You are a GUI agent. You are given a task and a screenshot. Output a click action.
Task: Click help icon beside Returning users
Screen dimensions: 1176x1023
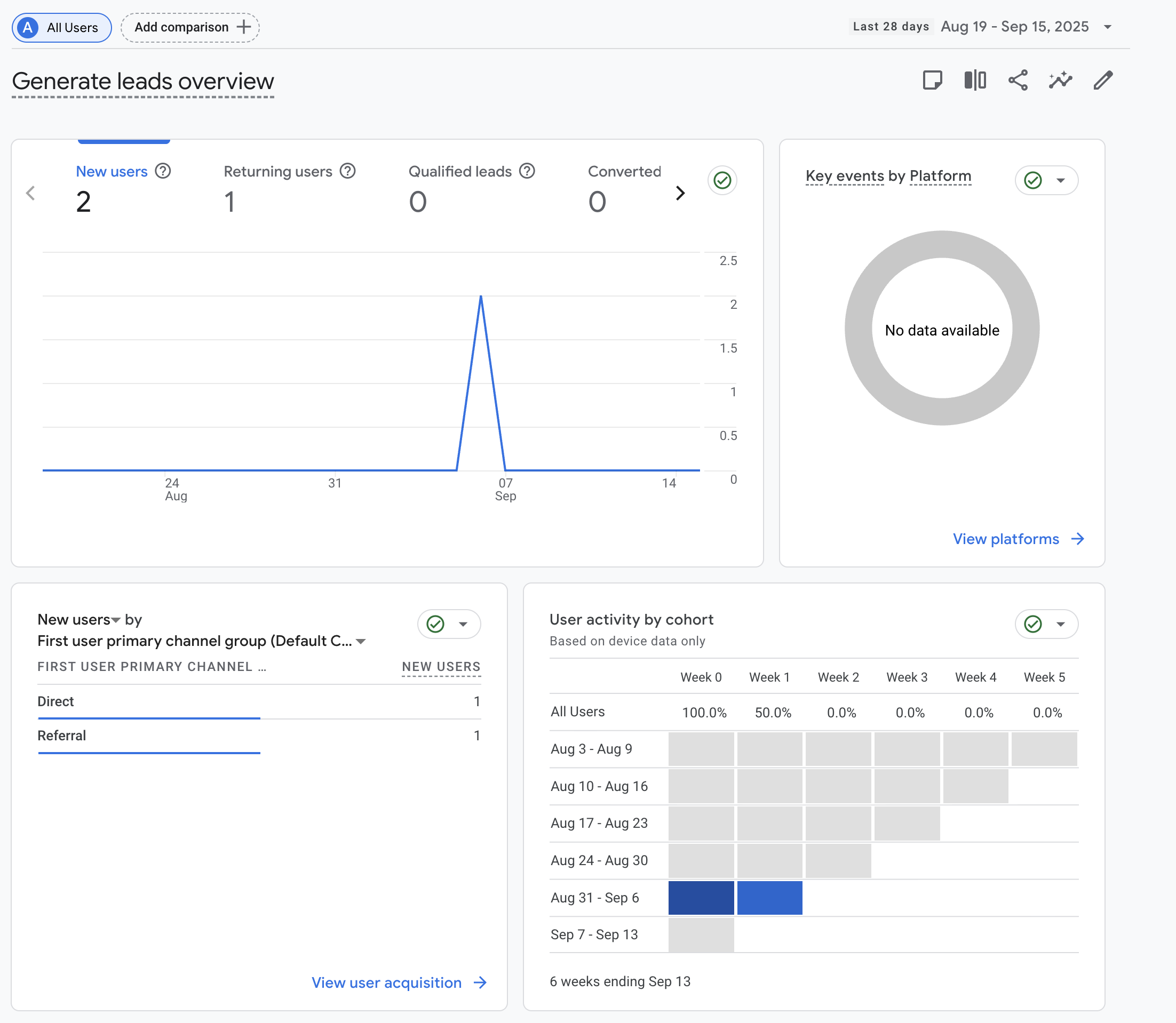pyautogui.click(x=347, y=171)
